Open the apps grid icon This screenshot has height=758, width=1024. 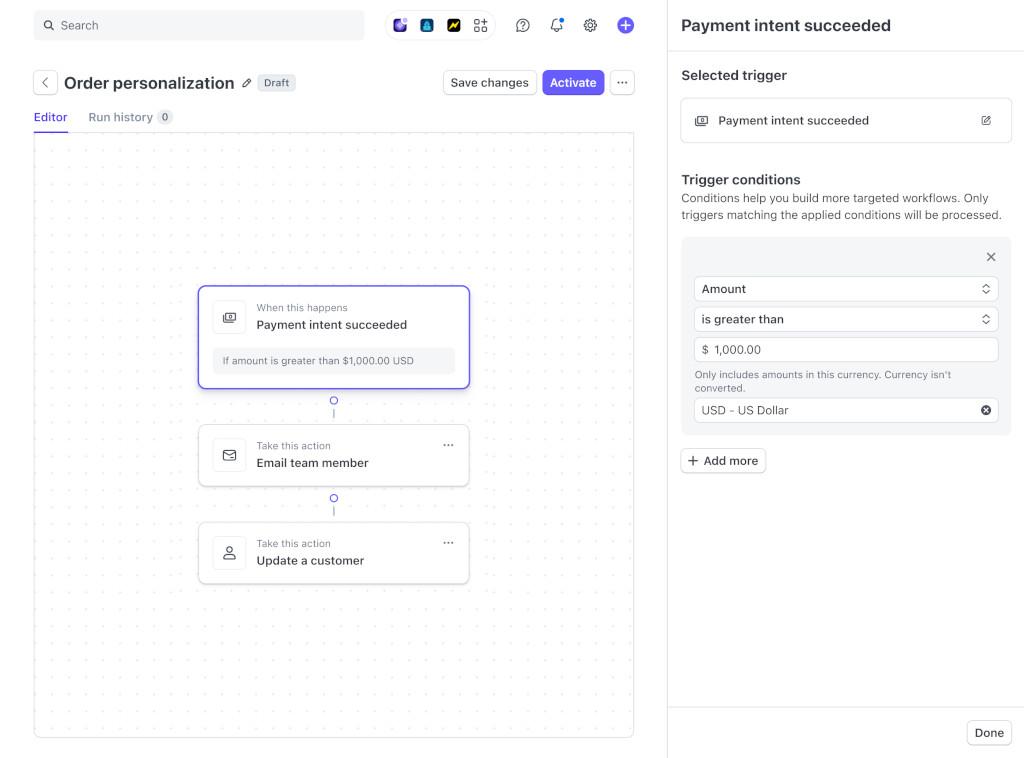click(481, 25)
